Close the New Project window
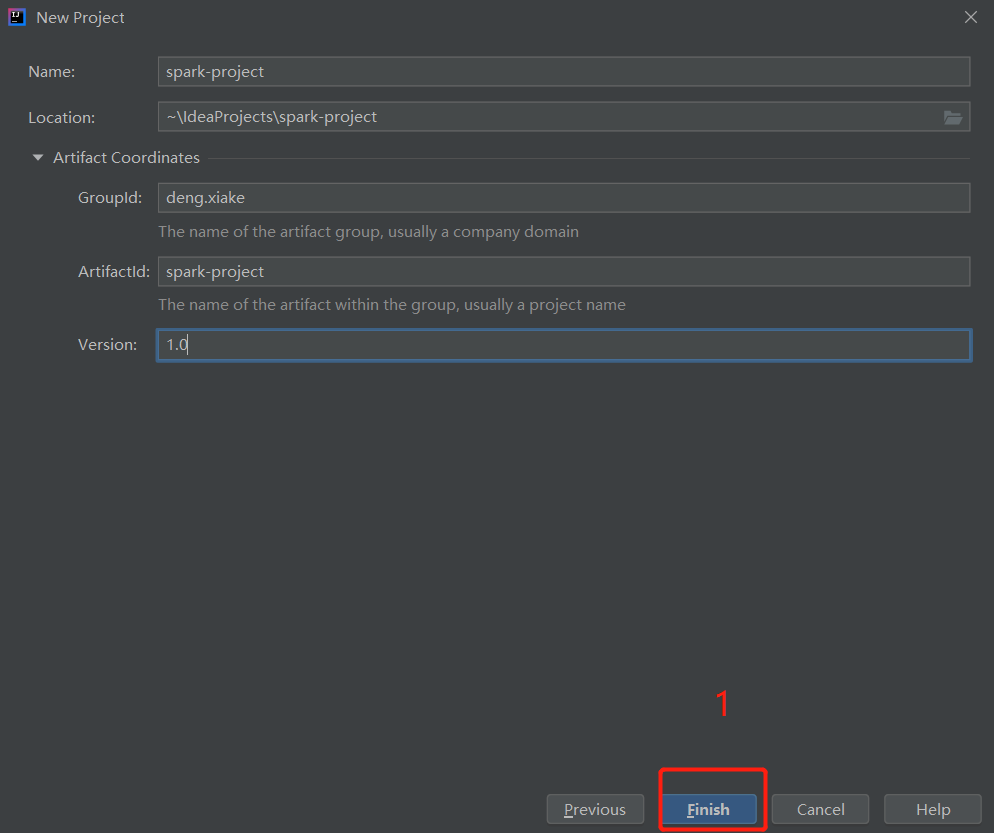This screenshot has width=994, height=833. point(971,17)
